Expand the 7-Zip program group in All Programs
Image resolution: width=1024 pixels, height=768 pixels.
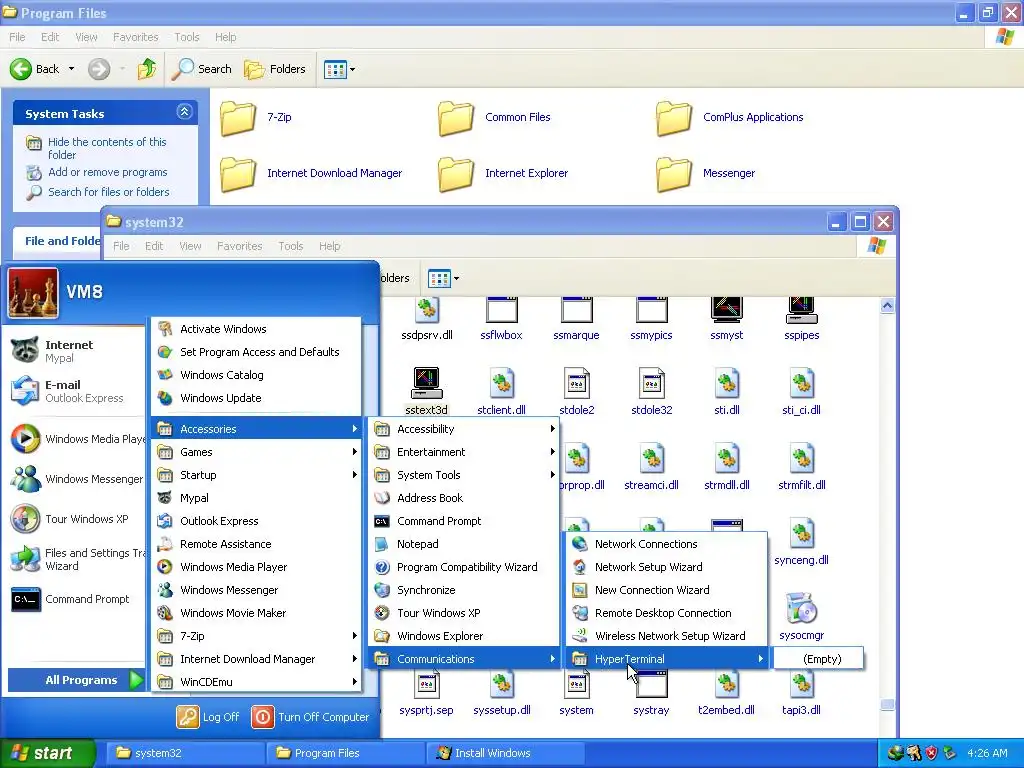257,636
